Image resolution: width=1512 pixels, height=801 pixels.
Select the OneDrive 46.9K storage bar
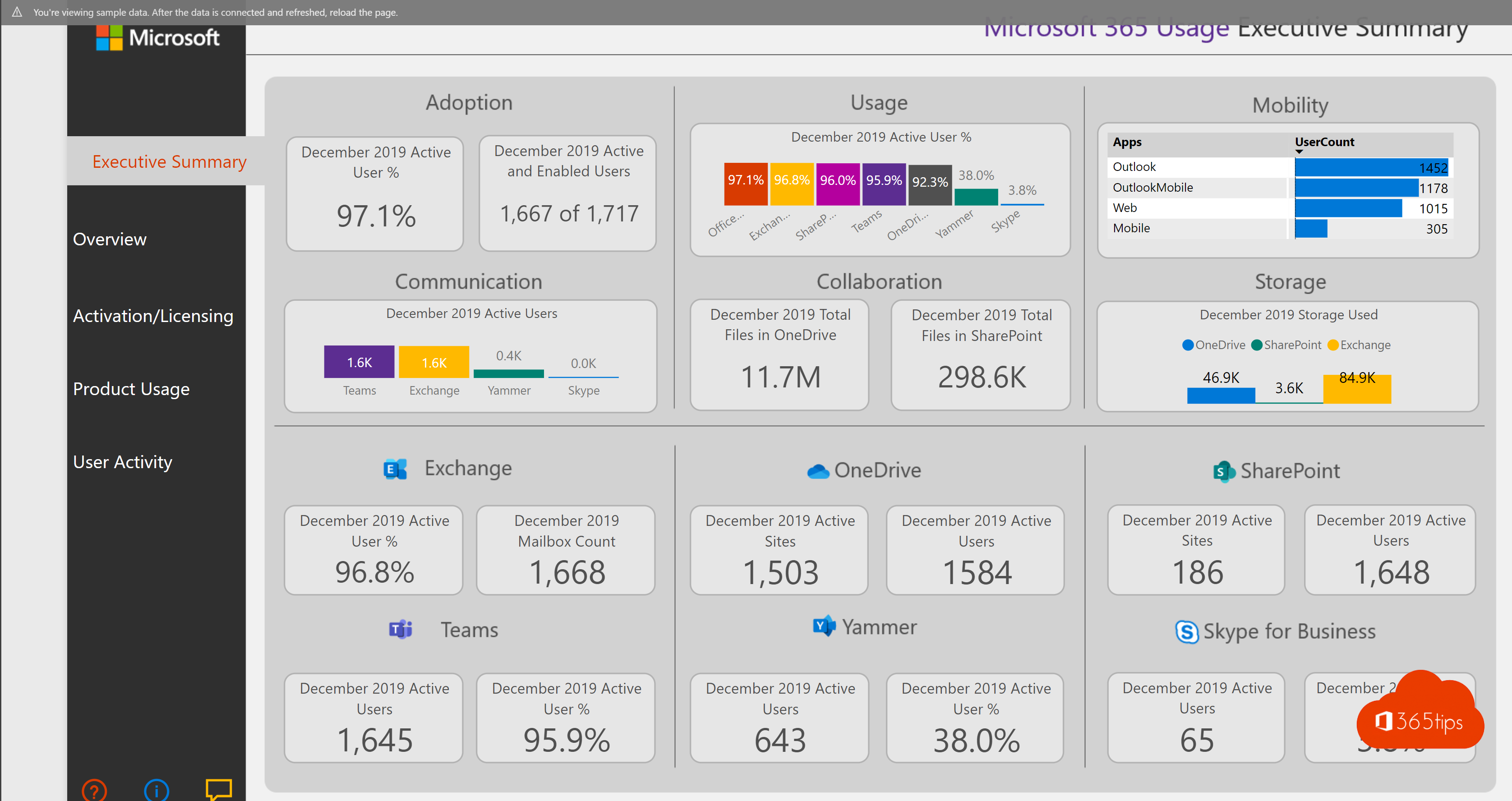1221,396
